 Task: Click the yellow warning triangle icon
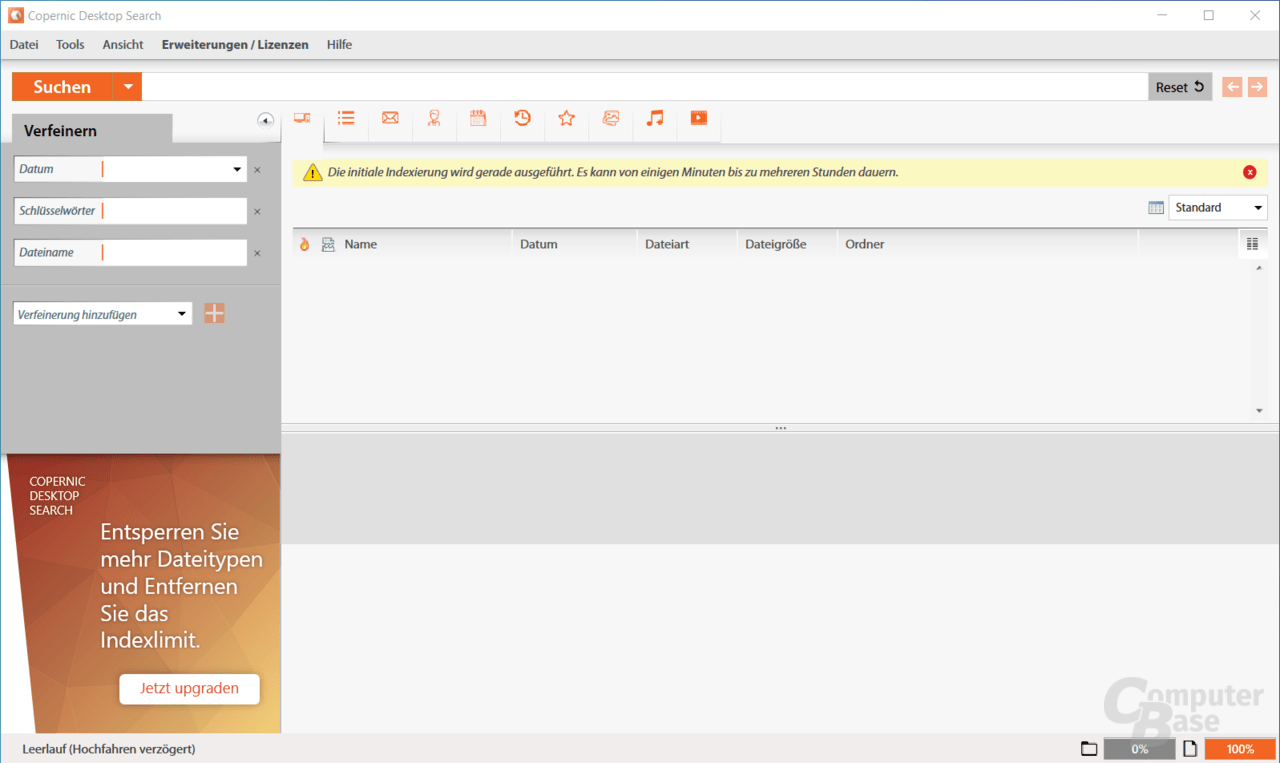point(313,172)
